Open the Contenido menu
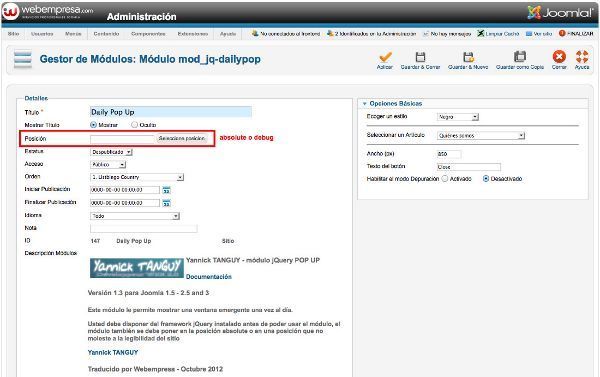 click(x=106, y=34)
